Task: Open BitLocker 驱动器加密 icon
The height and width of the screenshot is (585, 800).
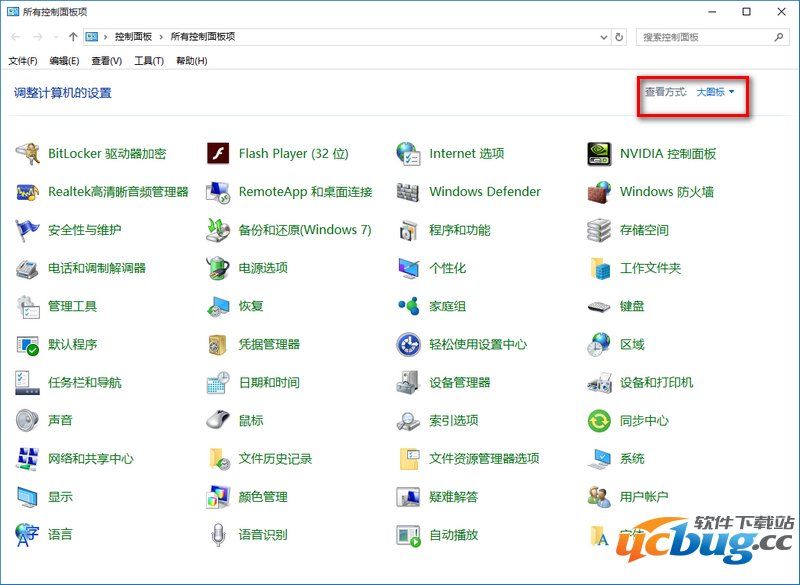Action: point(28,154)
